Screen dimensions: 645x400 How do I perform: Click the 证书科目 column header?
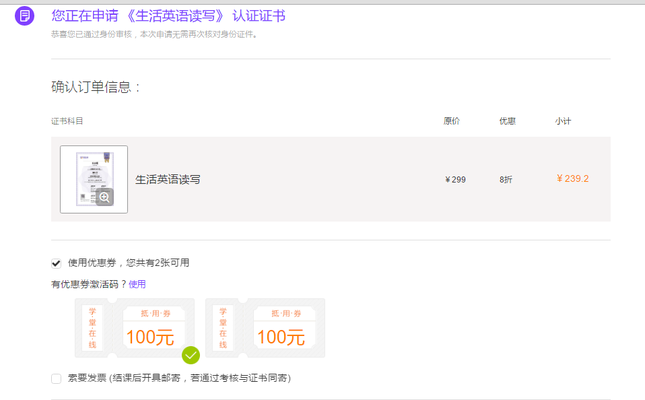(67, 121)
